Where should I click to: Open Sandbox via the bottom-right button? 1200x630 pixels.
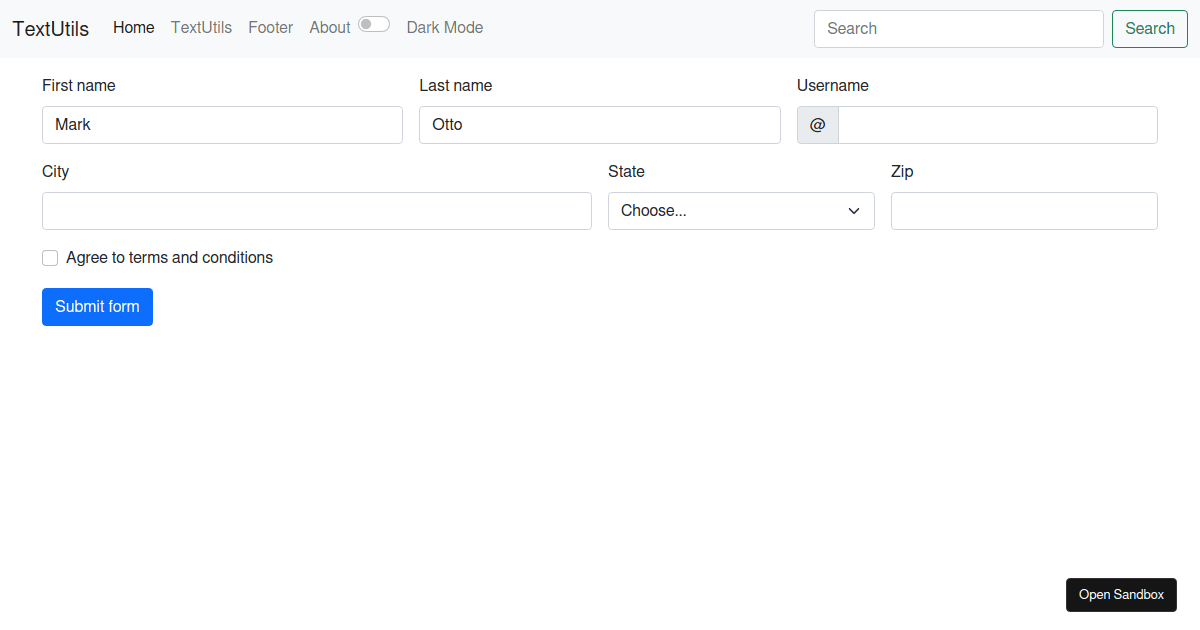[x=1121, y=594]
